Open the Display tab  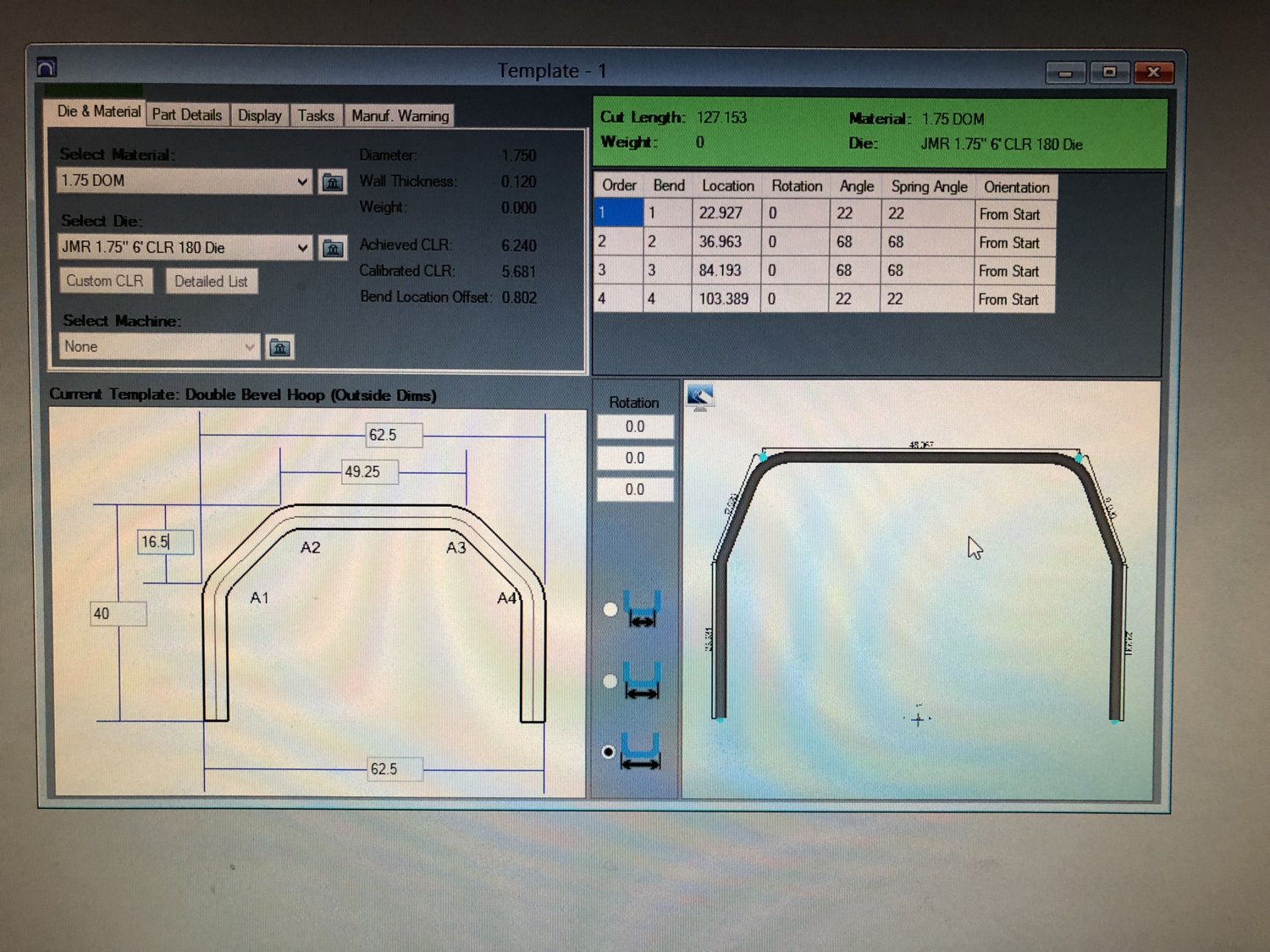259,115
